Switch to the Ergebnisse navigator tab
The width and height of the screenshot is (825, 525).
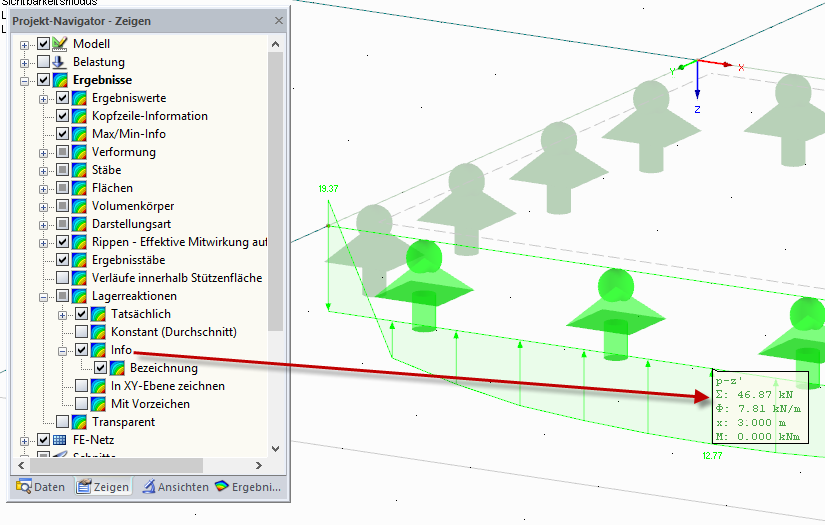coord(248,487)
